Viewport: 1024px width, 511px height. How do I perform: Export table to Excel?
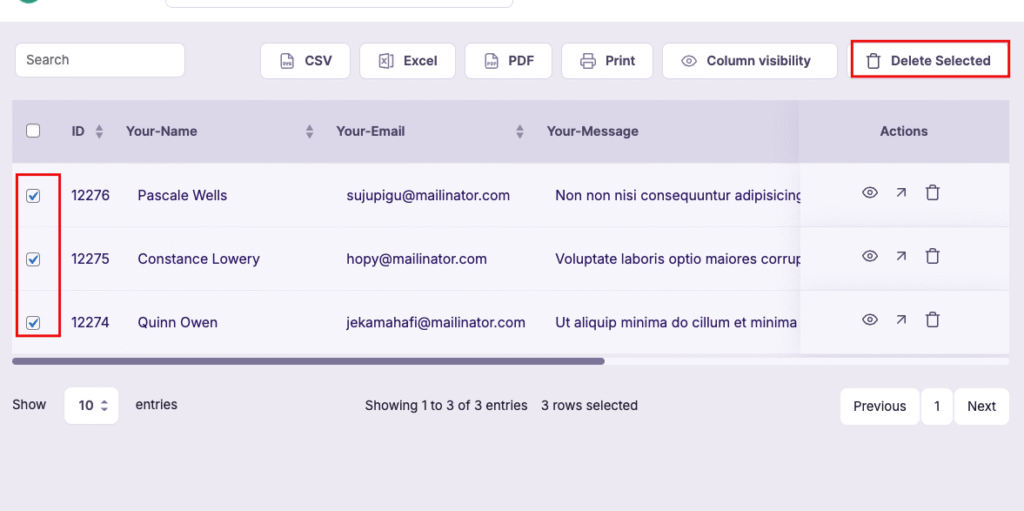[407, 61]
